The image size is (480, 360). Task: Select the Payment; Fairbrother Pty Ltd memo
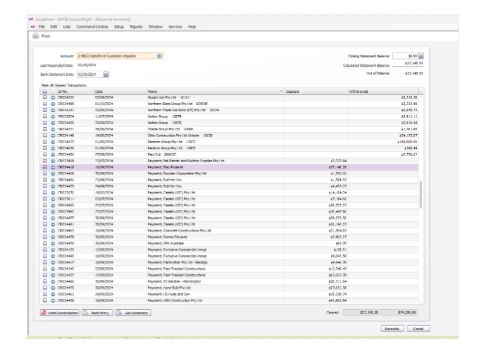tap(178, 262)
